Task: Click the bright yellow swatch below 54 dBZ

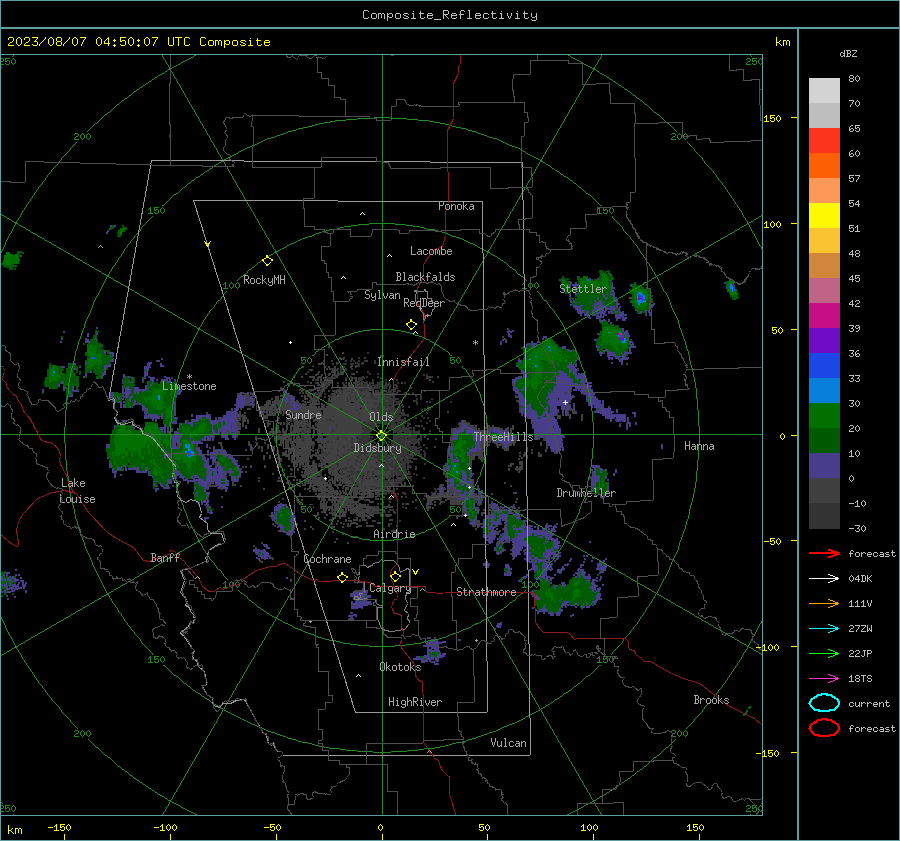Action: click(x=824, y=216)
